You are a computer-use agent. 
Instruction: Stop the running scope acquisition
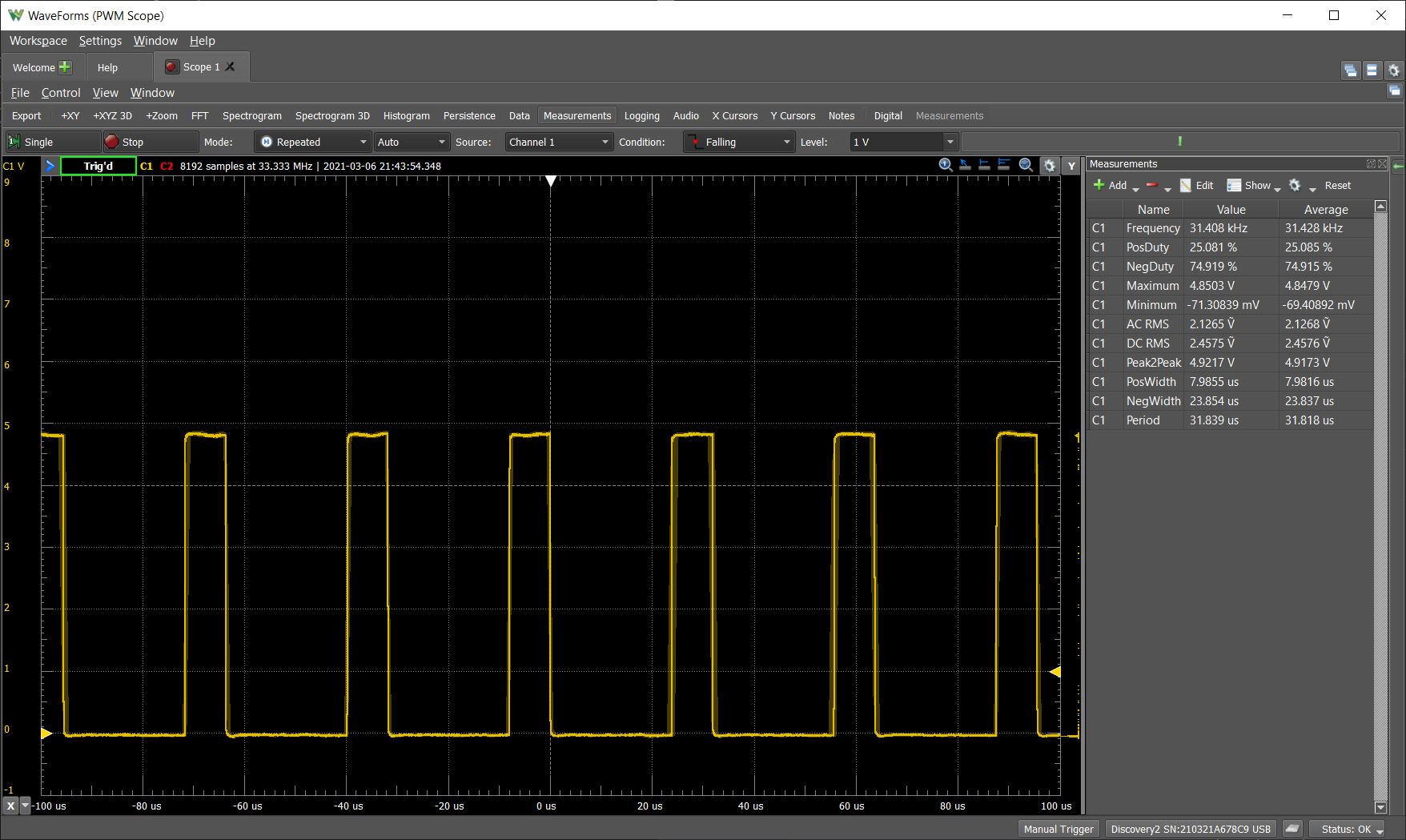pos(151,142)
